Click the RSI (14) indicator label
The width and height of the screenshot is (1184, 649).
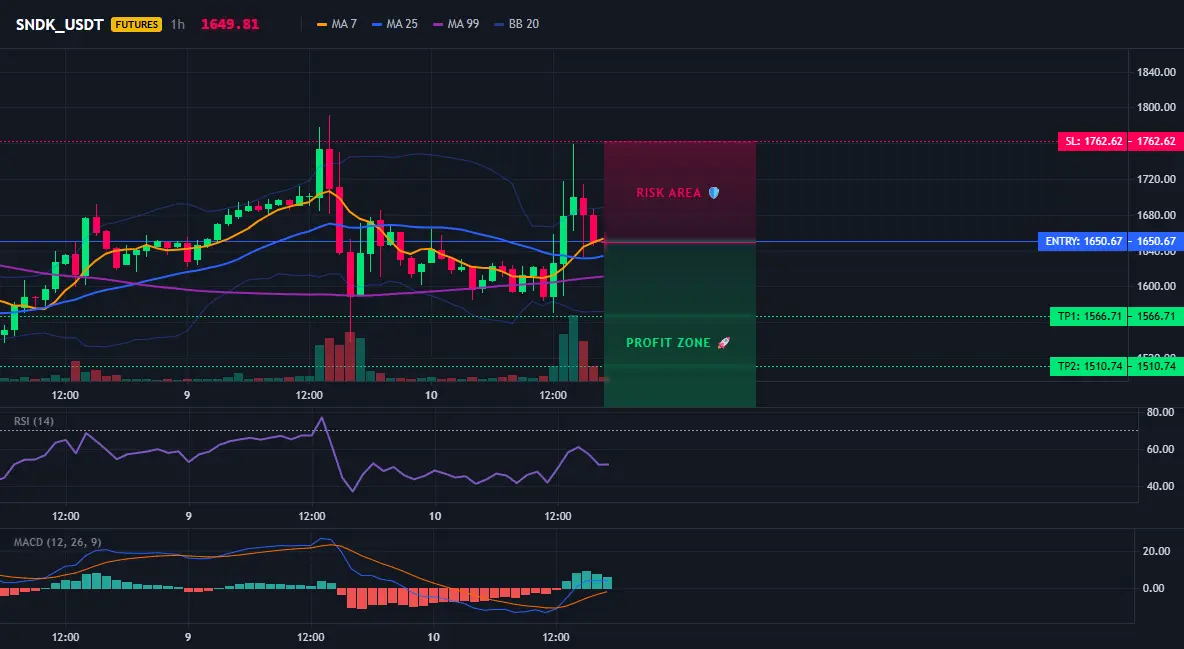(33, 421)
